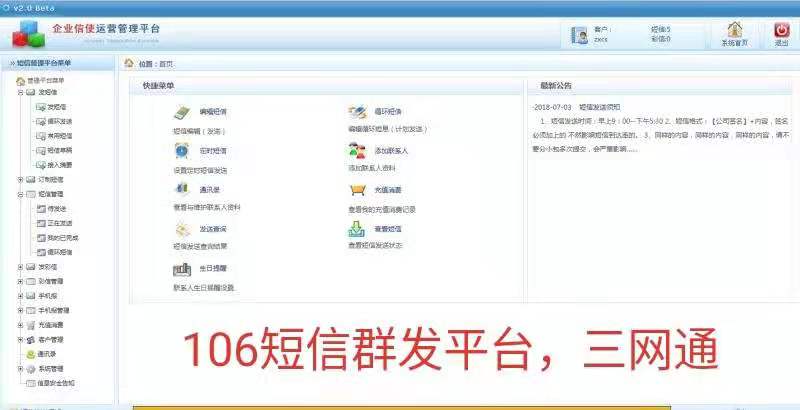Click the 短信:5 balance text in header
The image size is (800, 410).
pos(661,30)
